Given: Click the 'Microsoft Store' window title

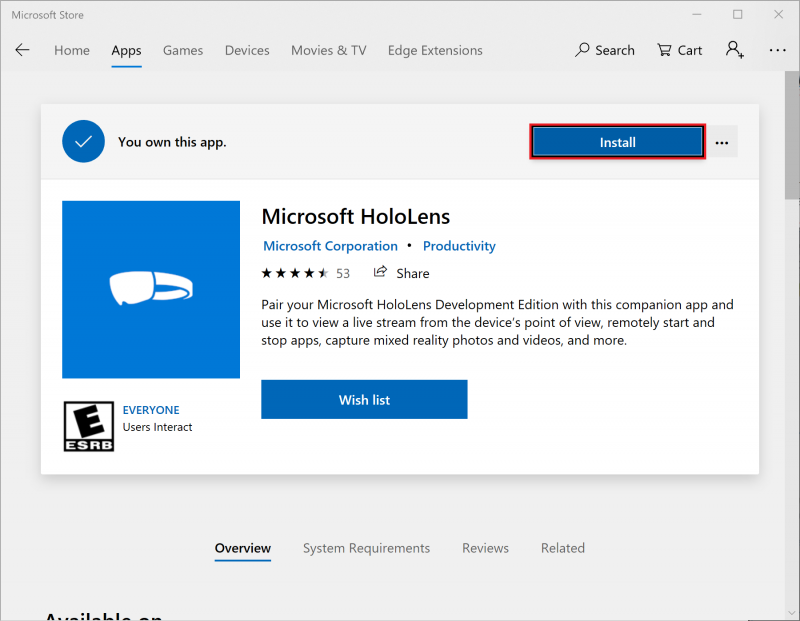Looking at the screenshot, I should 47,15.
